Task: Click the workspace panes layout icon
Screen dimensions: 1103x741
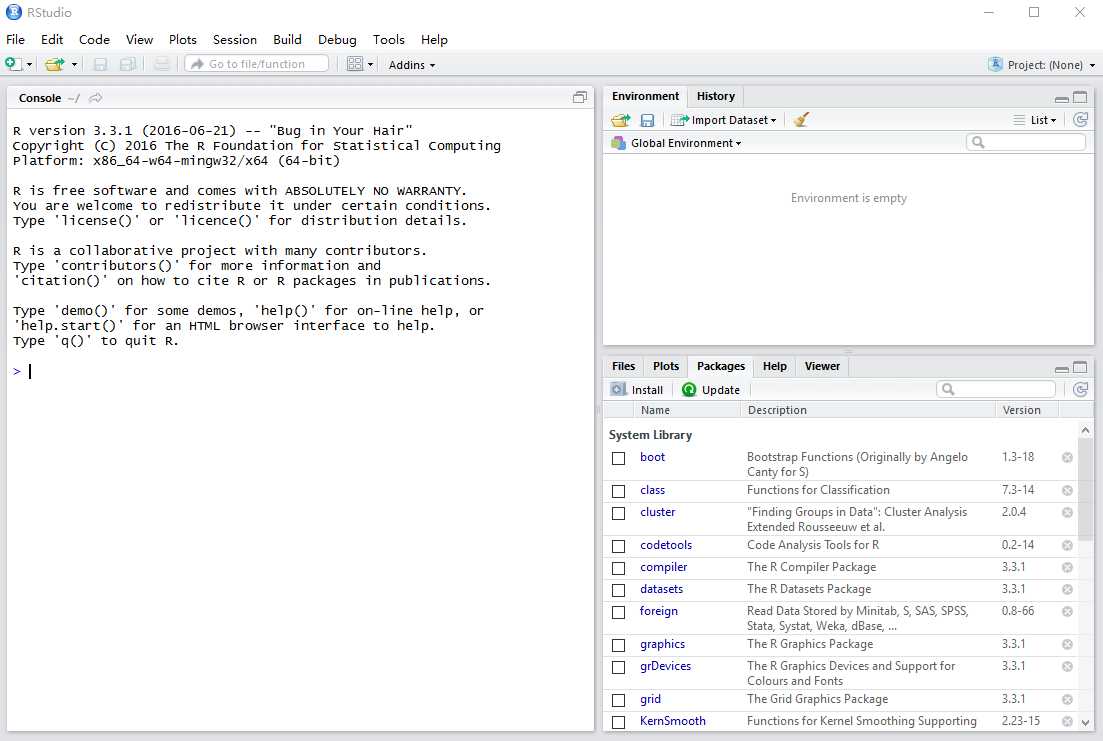Action: coord(355,64)
